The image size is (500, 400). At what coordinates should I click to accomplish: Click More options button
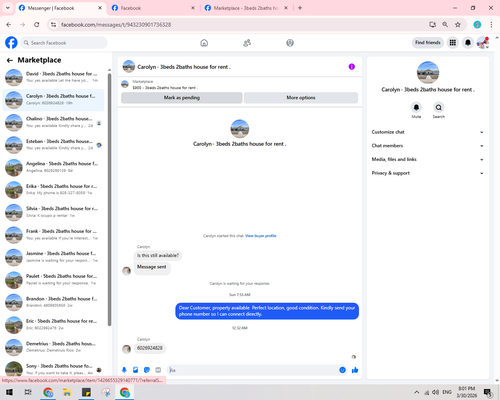[301, 98]
